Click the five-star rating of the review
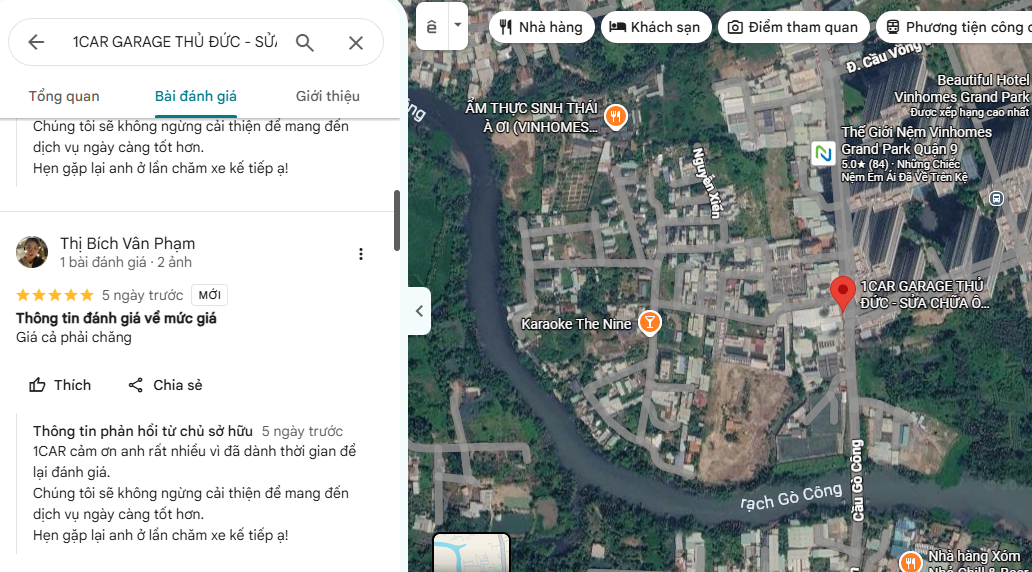The height and width of the screenshot is (572, 1032). pos(55,295)
